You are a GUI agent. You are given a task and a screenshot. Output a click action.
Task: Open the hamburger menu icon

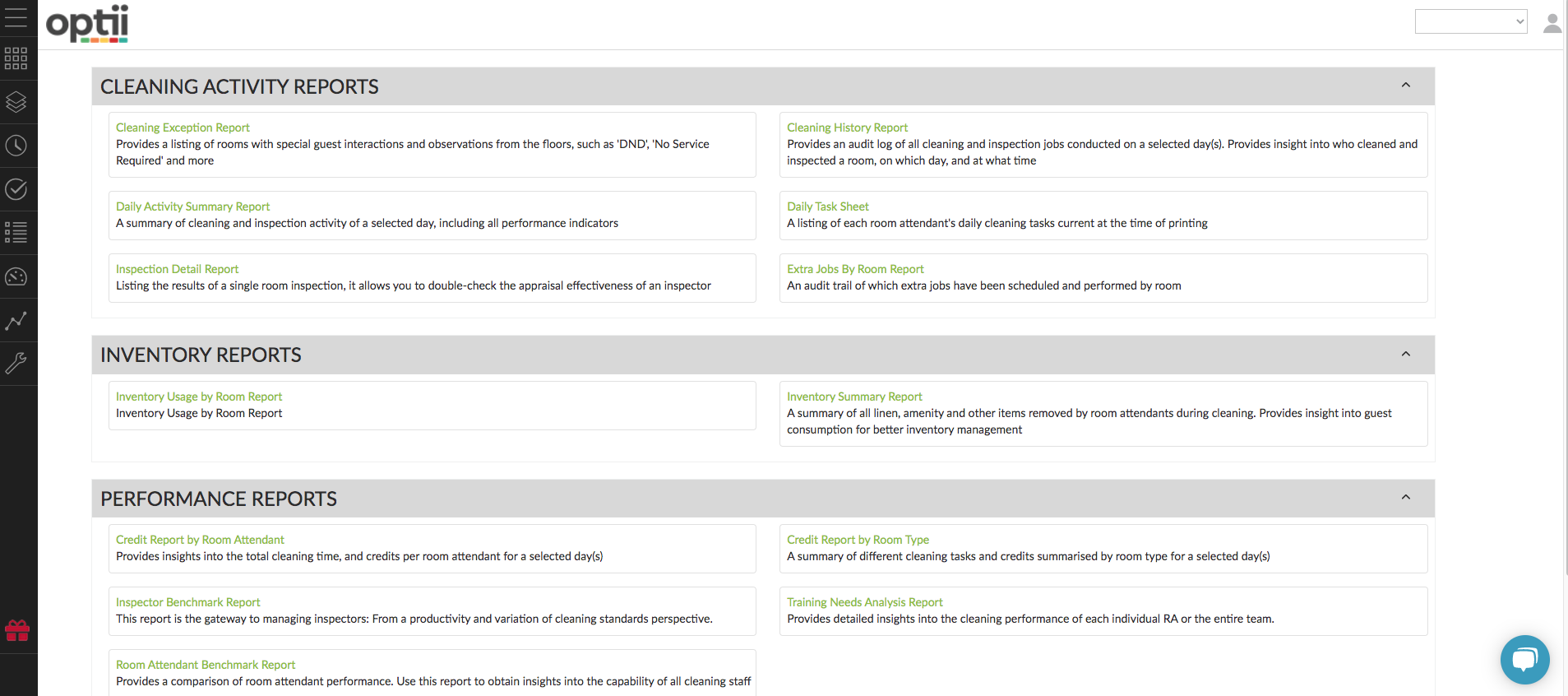pyautogui.click(x=16, y=17)
